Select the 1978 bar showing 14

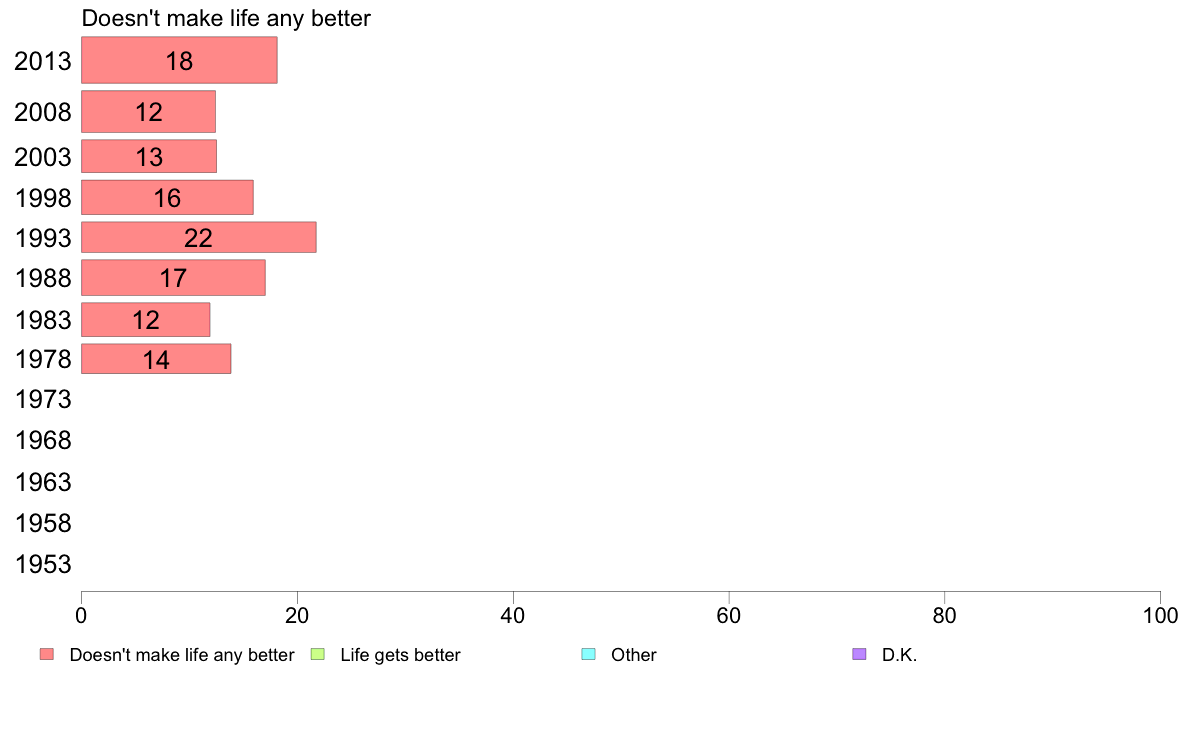click(156, 359)
